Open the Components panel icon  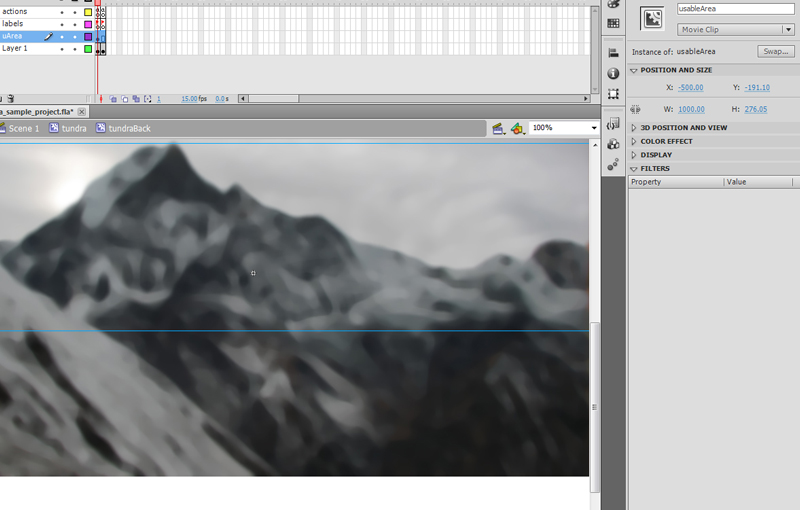(613, 145)
